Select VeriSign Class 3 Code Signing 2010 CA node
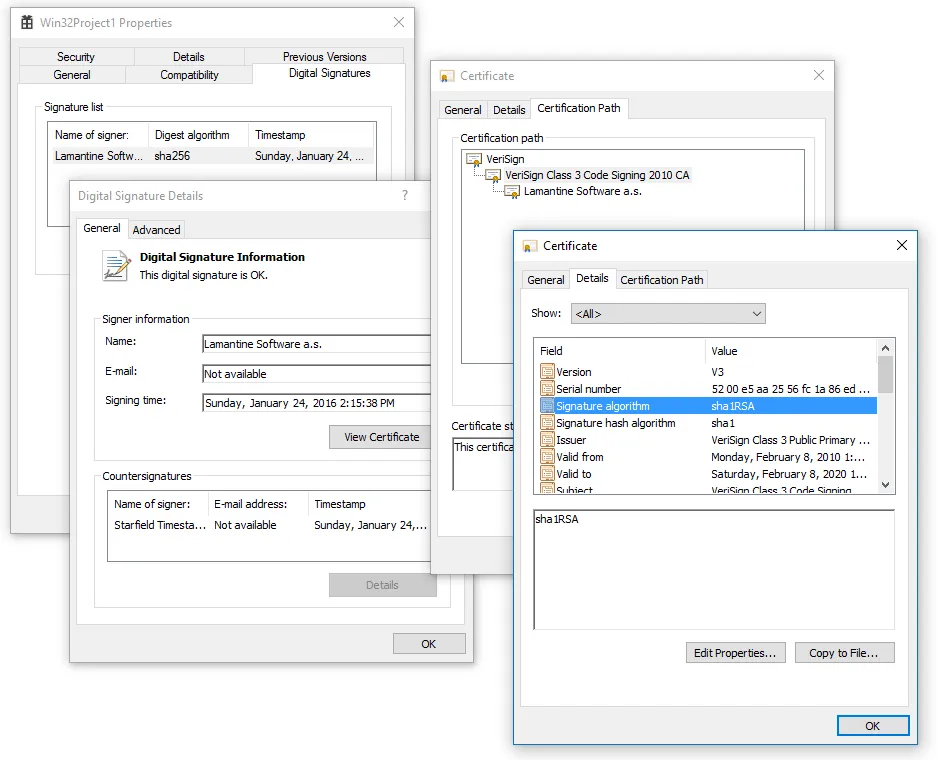Screen dimensions: 937x760 (597, 175)
